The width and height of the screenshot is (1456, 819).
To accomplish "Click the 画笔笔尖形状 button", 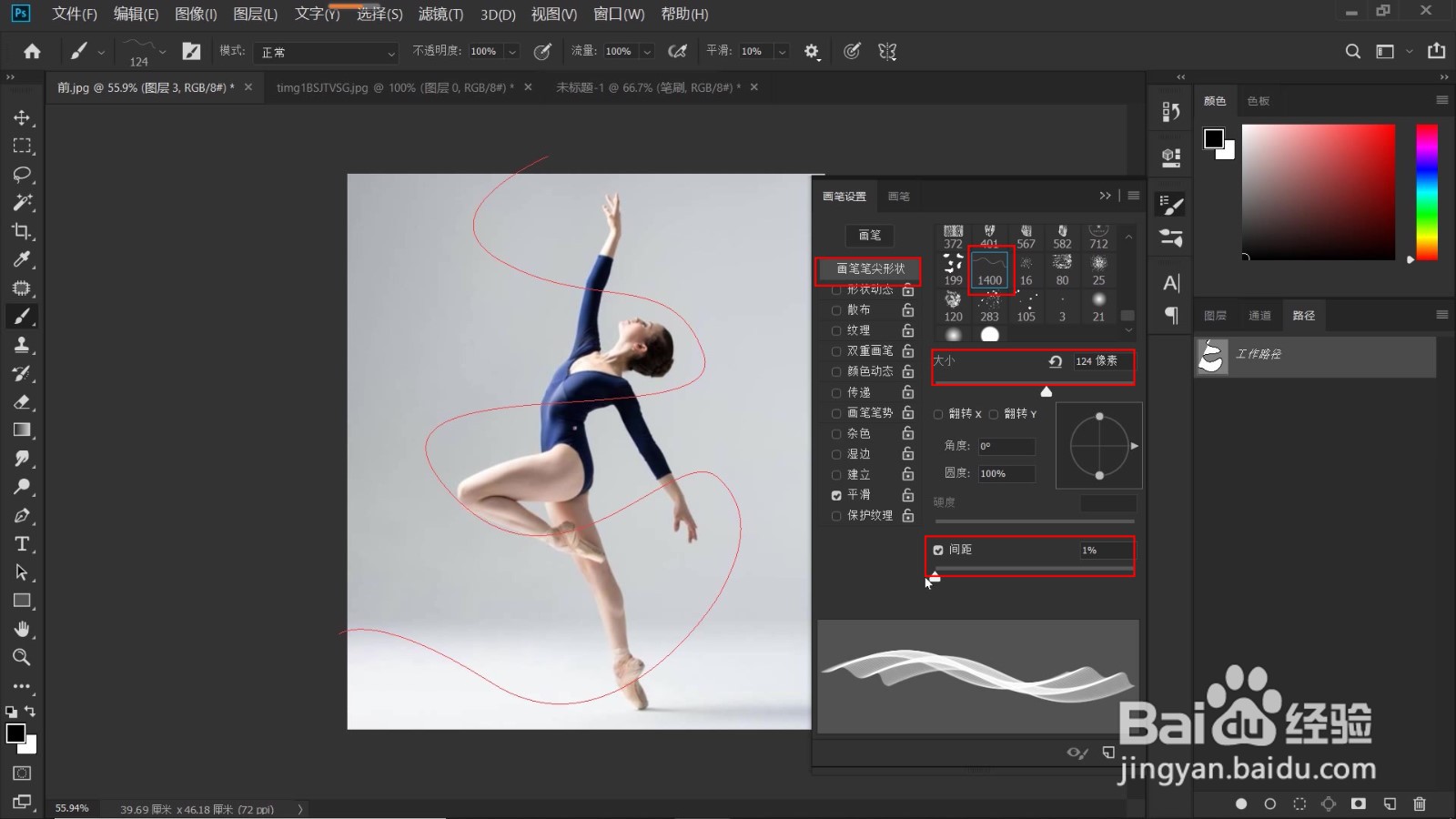I will point(870,268).
